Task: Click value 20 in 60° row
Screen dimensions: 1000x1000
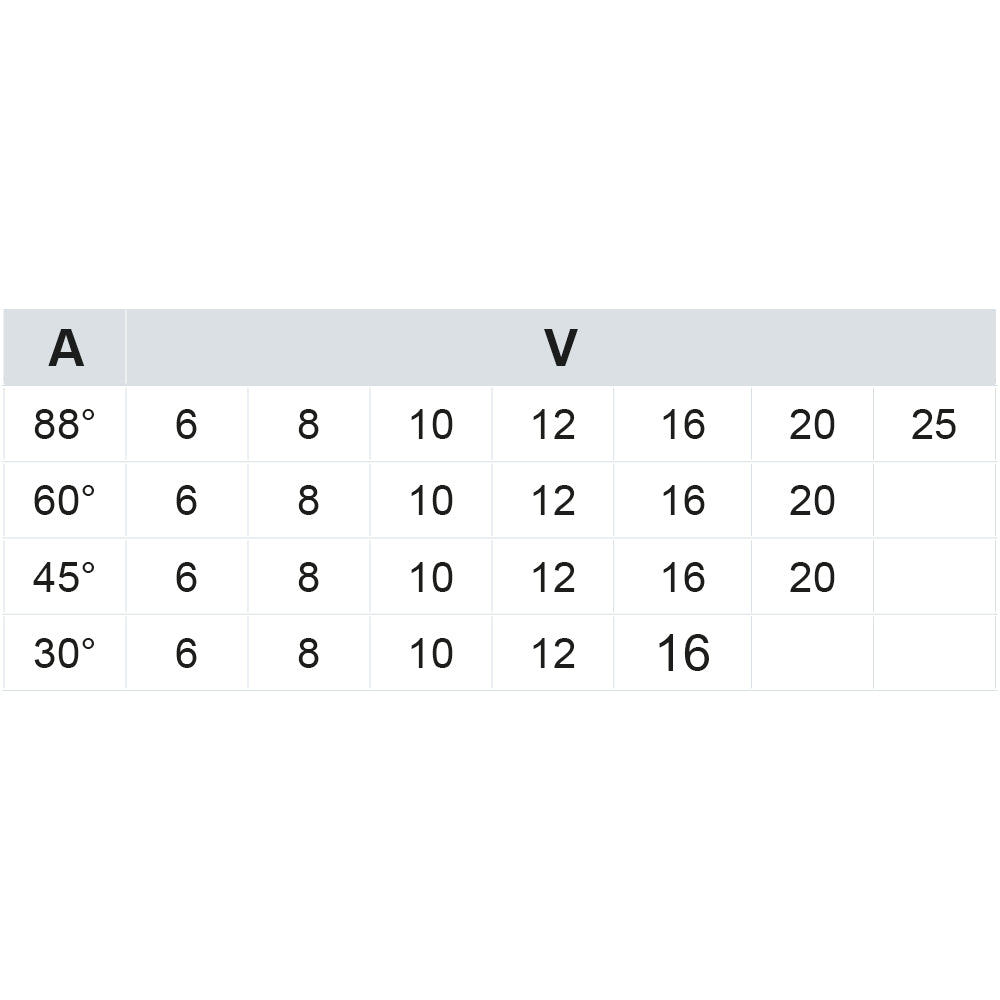Action: coord(811,501)
